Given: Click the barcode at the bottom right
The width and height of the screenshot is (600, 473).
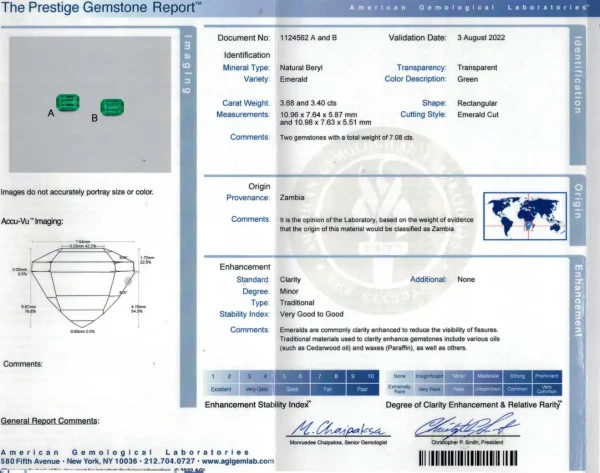Looking at the screenshot, I should tap(468, 458).
